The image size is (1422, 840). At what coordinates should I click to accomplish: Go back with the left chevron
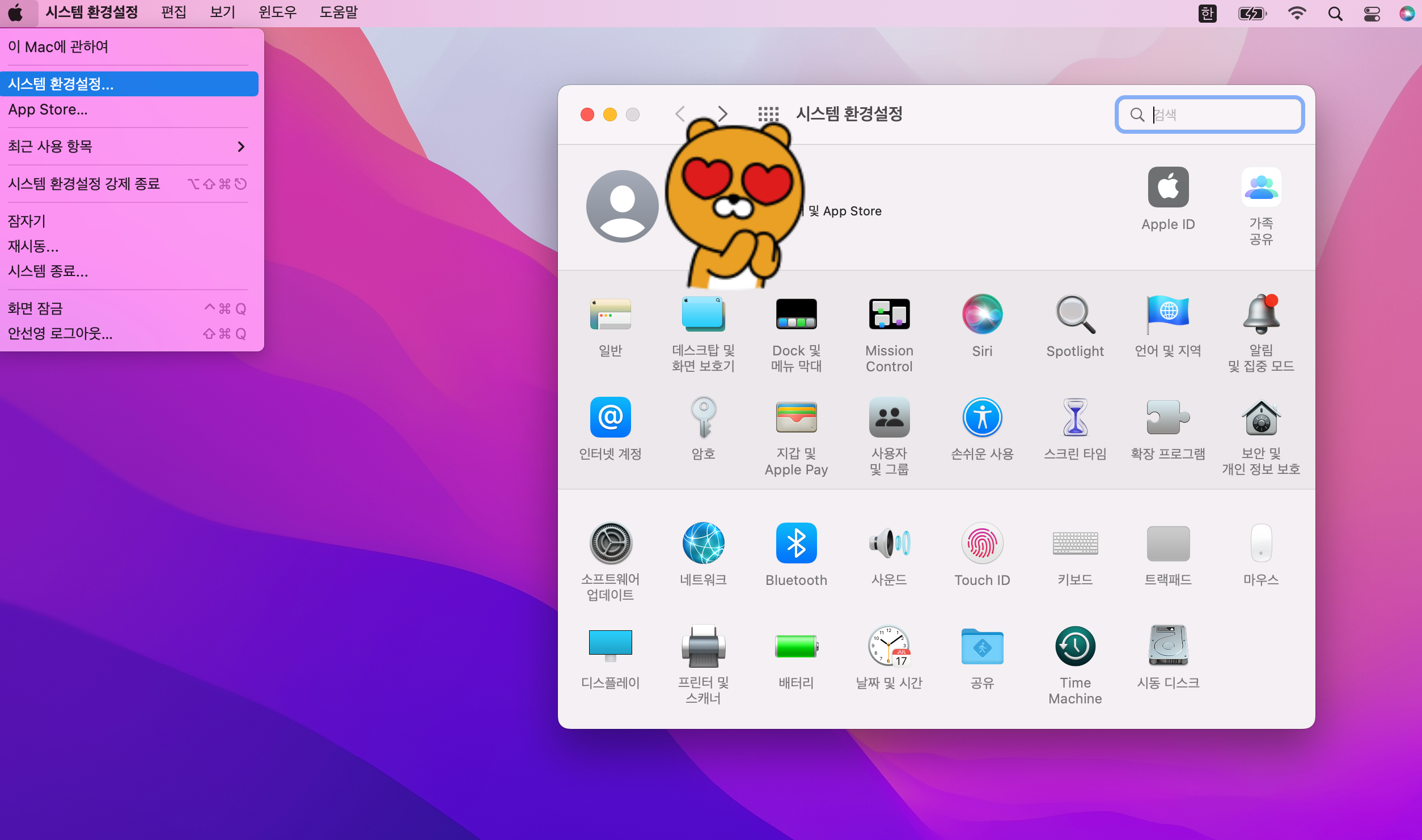pos(680,114)
